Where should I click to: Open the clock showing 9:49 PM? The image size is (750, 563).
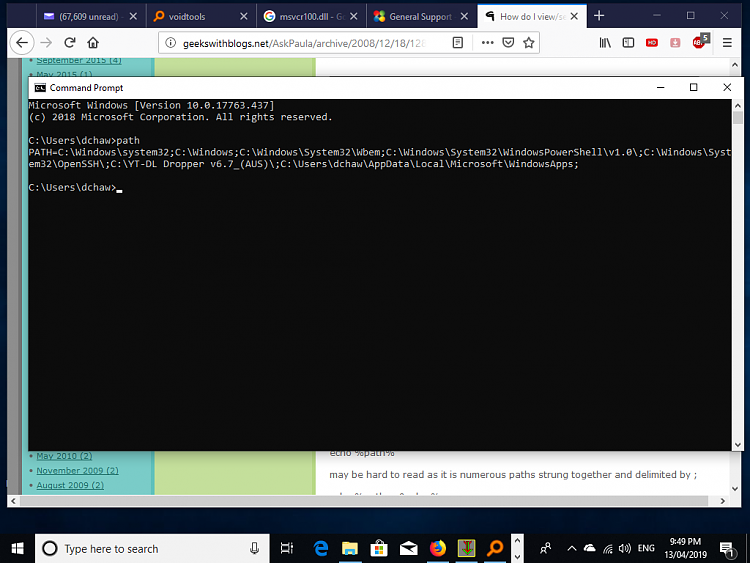[x=685, y=548]
